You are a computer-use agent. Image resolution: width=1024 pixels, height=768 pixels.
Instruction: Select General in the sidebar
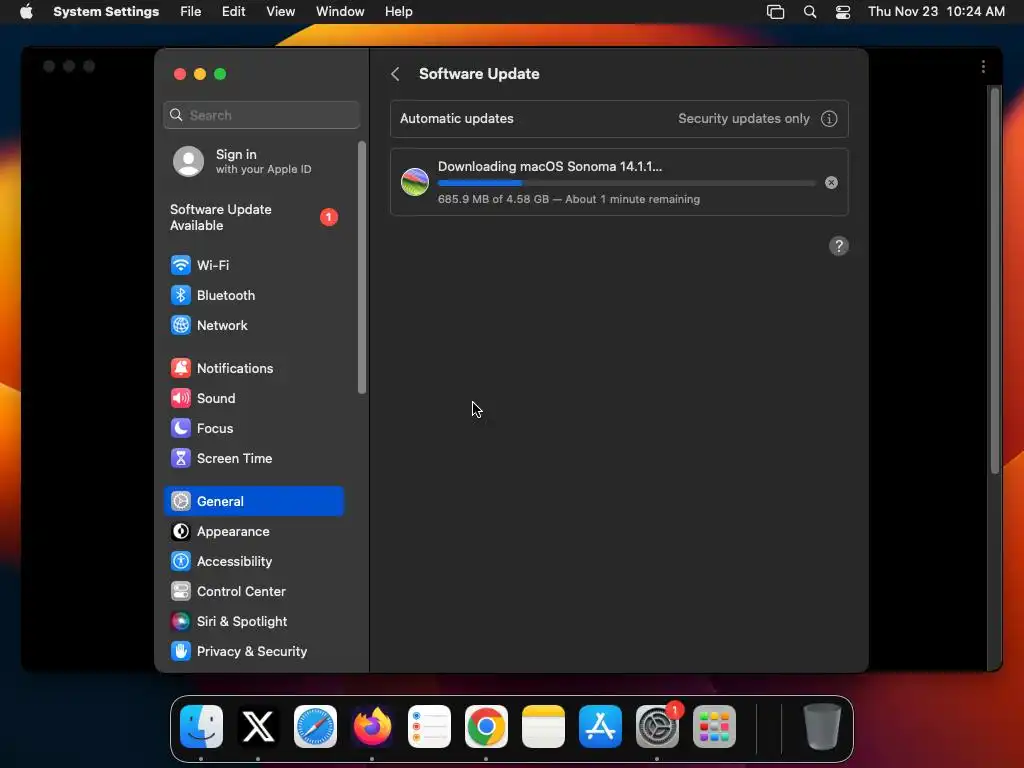coord(253,502)
